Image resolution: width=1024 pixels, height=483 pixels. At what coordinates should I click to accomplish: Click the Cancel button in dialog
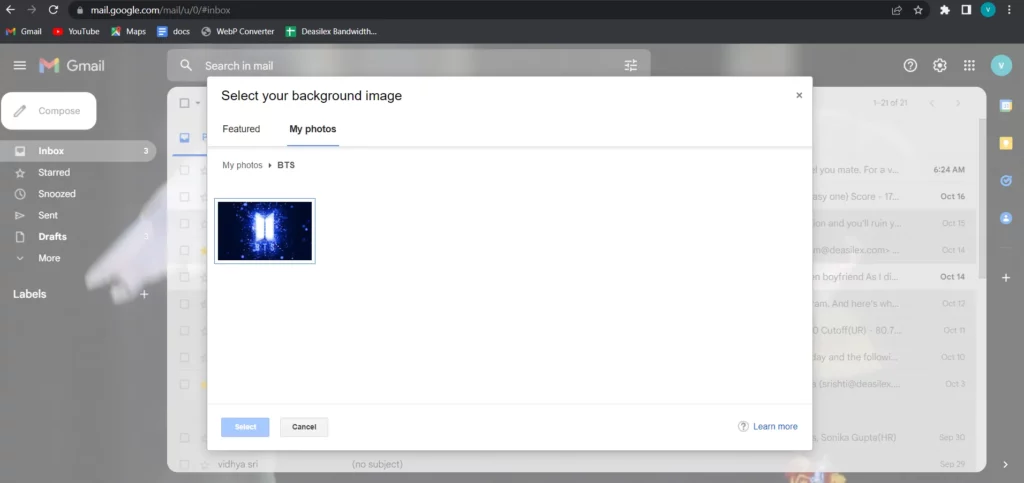click(304, 427)
